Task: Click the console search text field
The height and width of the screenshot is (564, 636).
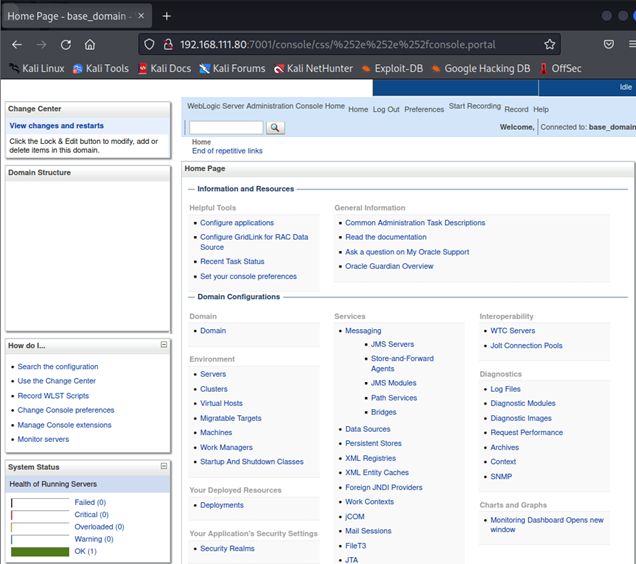Action: pos(226,128)
